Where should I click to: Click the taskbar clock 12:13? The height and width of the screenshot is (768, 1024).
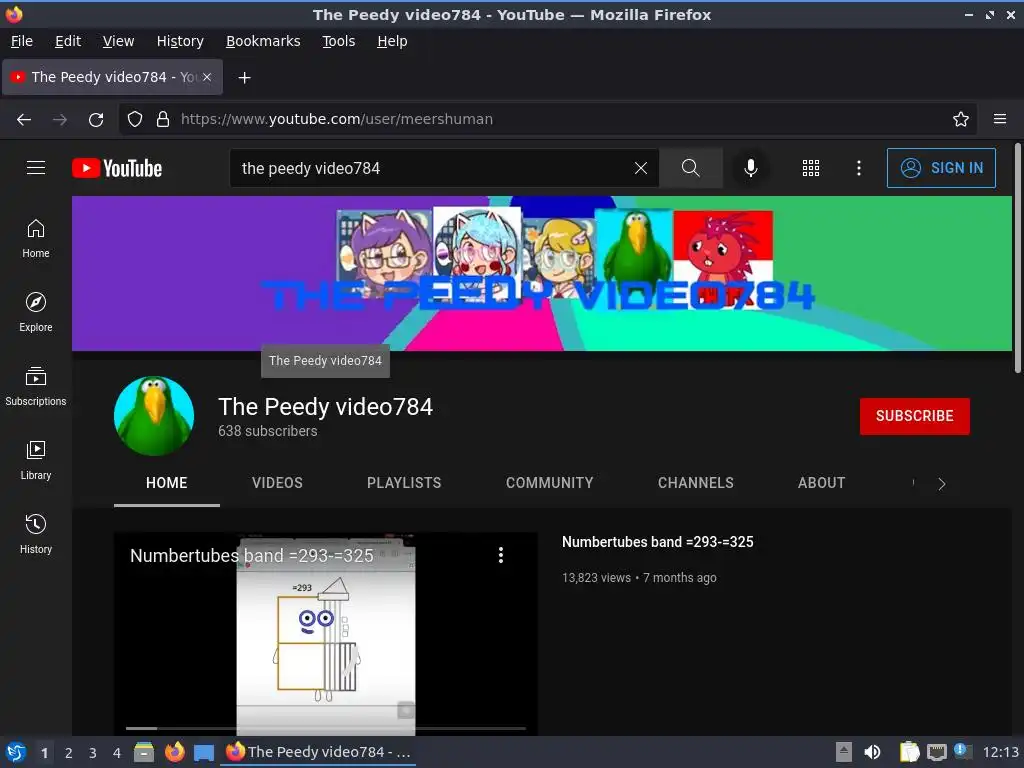(1000, 752)
